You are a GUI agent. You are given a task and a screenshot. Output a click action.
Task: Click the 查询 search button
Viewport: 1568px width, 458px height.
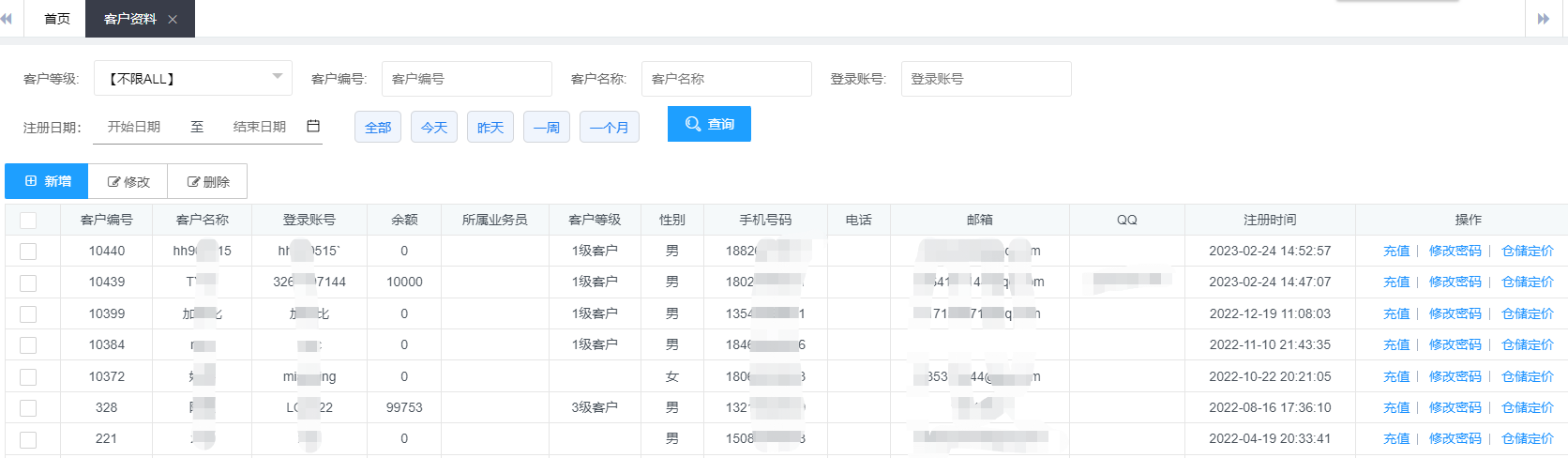(x=709, y=124)
